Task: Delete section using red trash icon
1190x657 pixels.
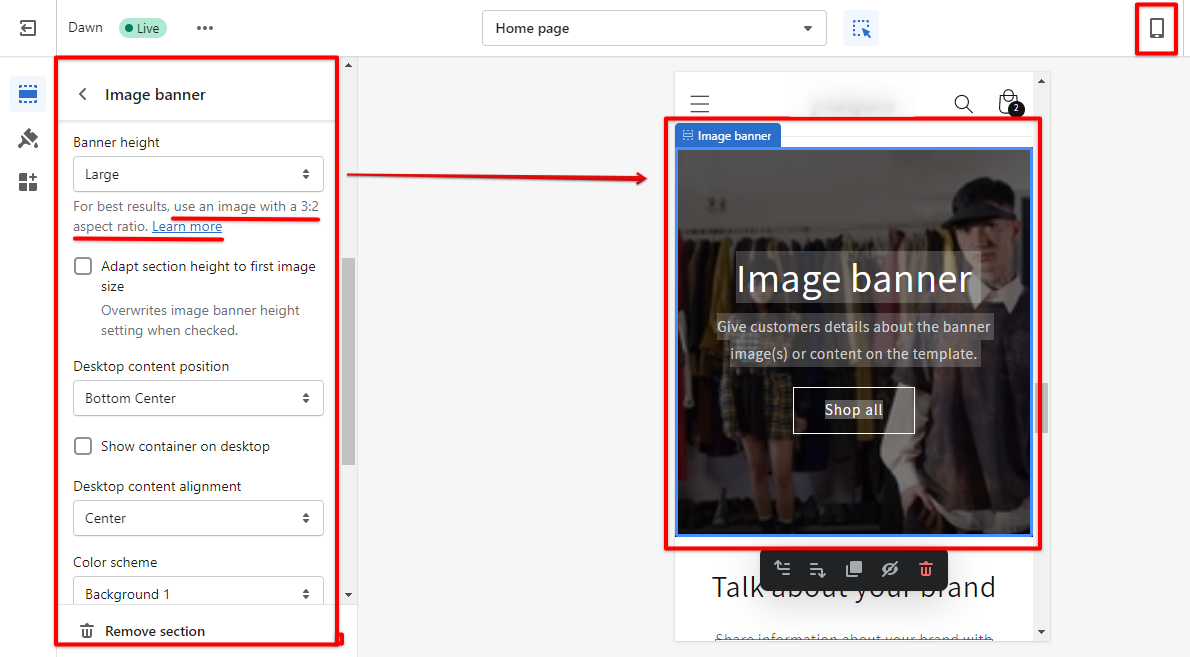Action: pos(926,569)
